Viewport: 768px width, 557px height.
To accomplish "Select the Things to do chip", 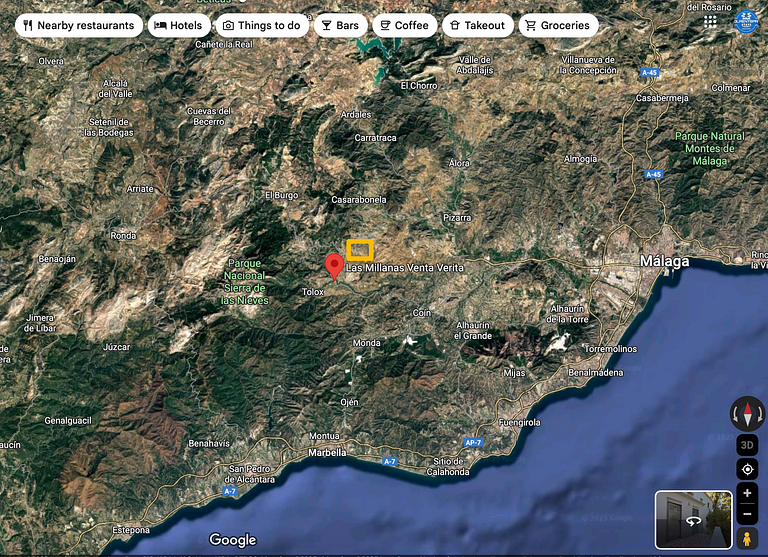I will [x=261, y=26].
